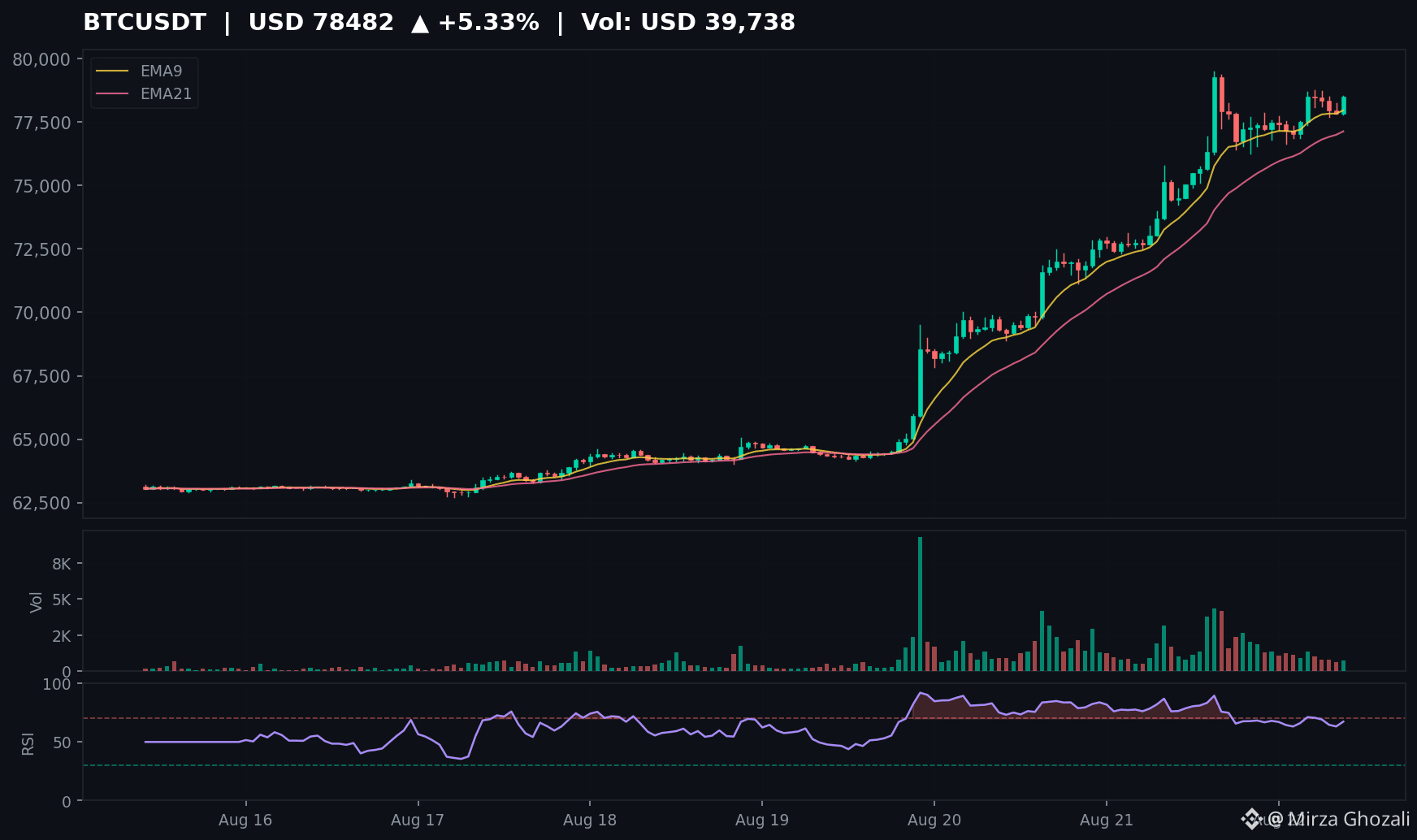Click the Aug 20 date label
The width and height of the screenshot is (1417, 840).
[x=934, y=820]
